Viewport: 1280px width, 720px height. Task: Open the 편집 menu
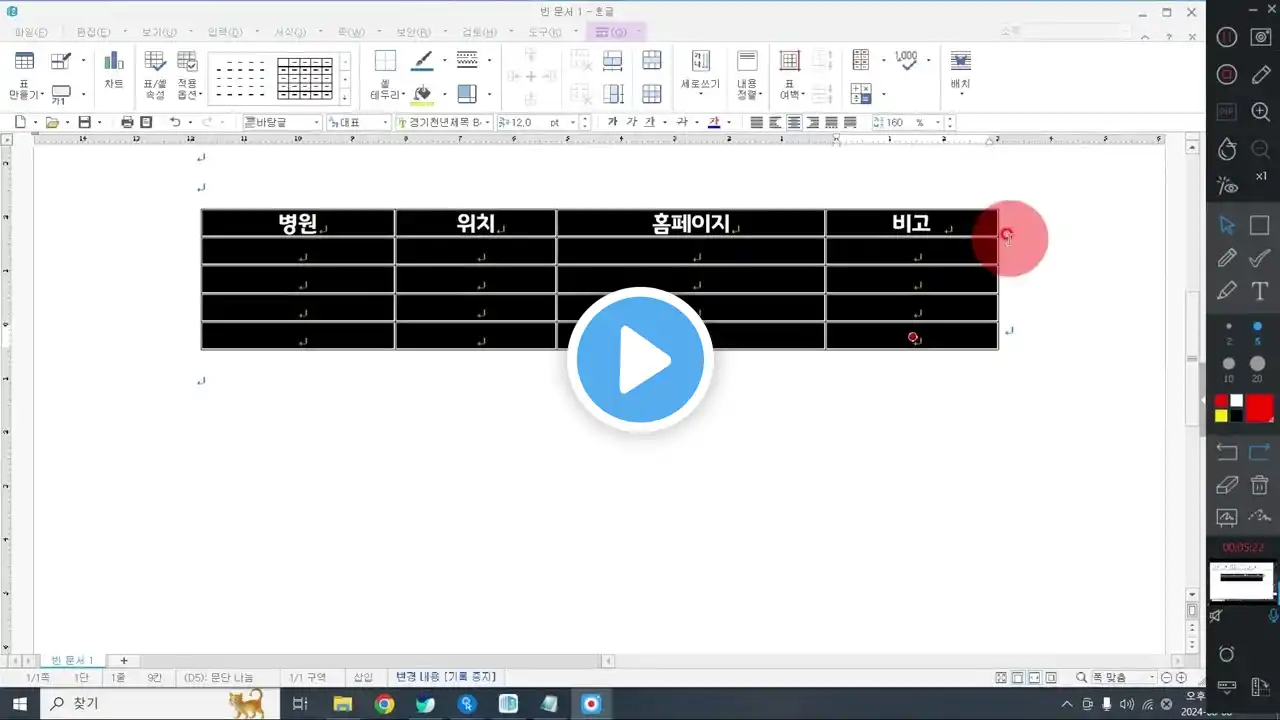[x=93, y=32]
